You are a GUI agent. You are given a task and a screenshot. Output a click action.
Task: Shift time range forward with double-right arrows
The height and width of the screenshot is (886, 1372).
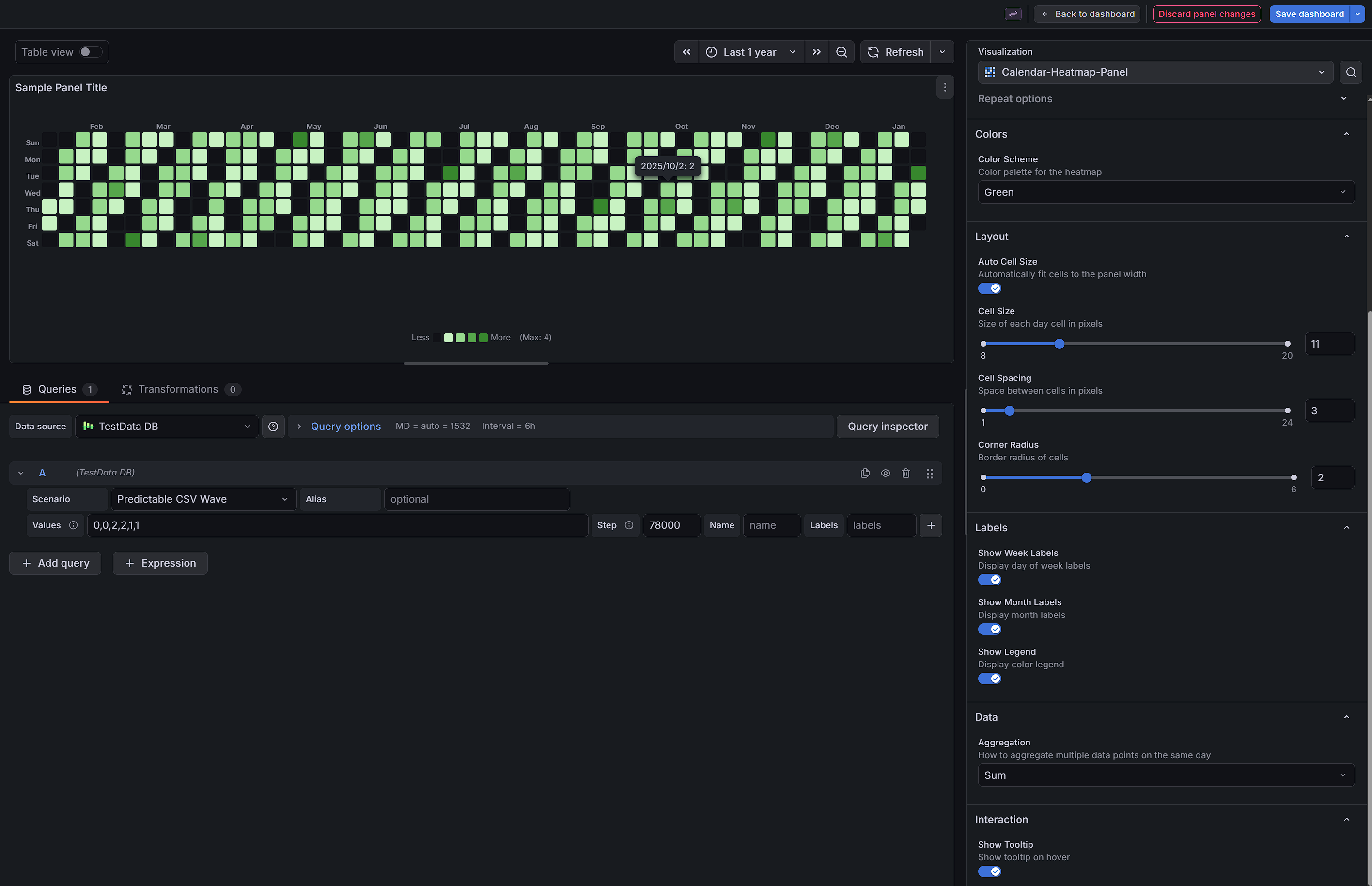(816, 52)
